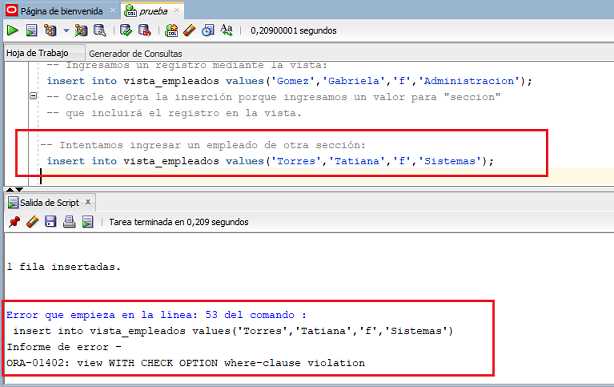
Task: Click the To Upper/Lower case Aa icon
Action: pyautogui.click(x=226, y=30)
